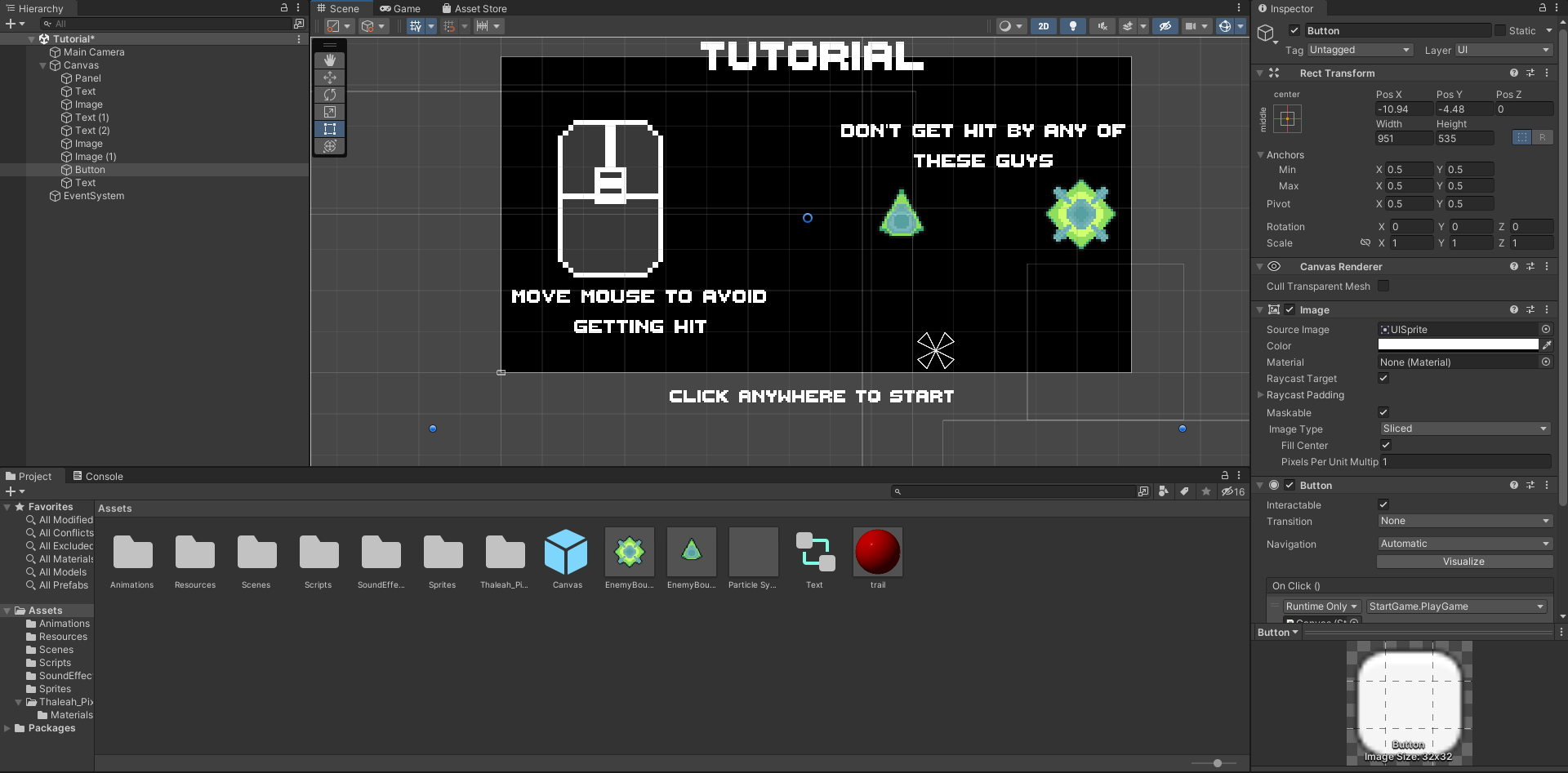
Task: Select the Scale tool
Action: tap(330, 112)
